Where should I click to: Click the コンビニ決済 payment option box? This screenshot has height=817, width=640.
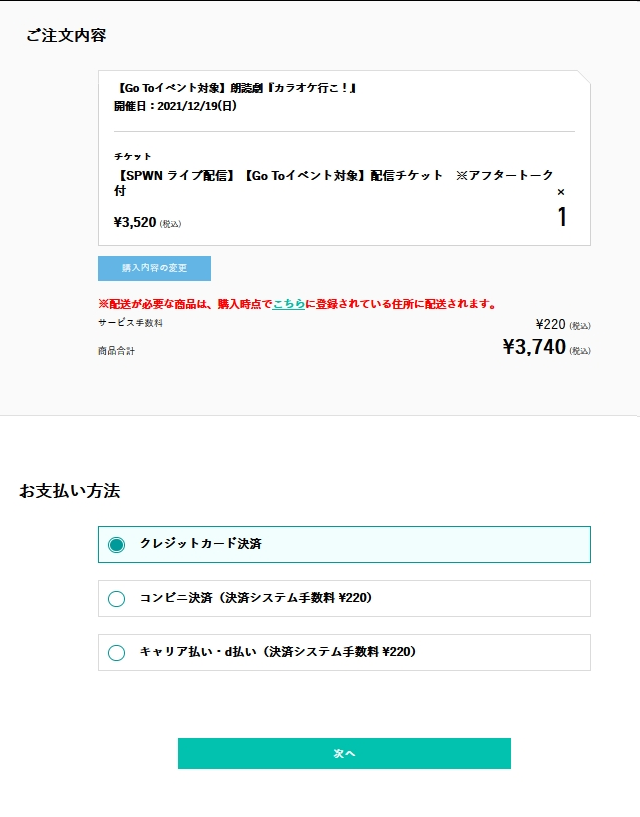[x=344, y=599]
